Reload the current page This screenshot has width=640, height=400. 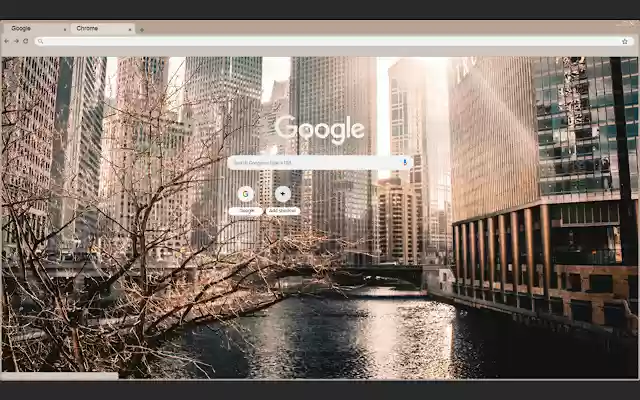coord(26,41)
